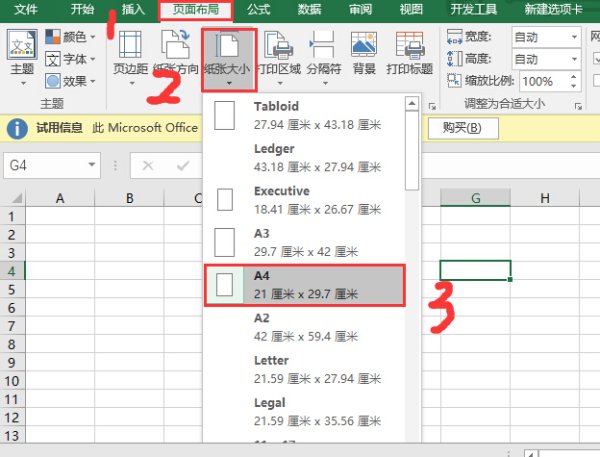
Task: Click the Height (高度) icon
Action: tap(455, 59)
